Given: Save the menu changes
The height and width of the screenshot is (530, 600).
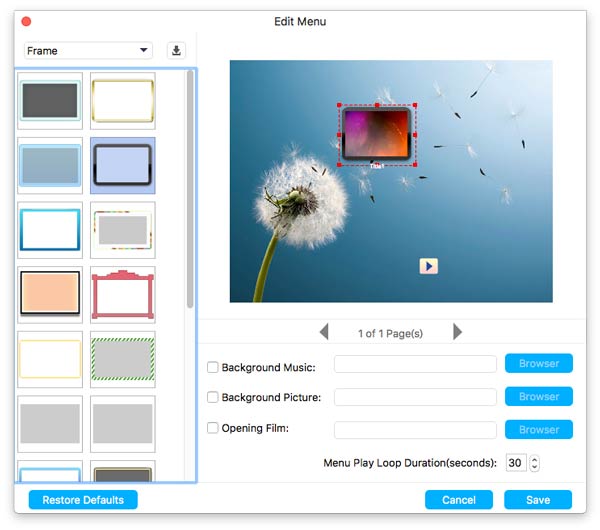Looking at the screenshot, I should (x=538, y=499).
